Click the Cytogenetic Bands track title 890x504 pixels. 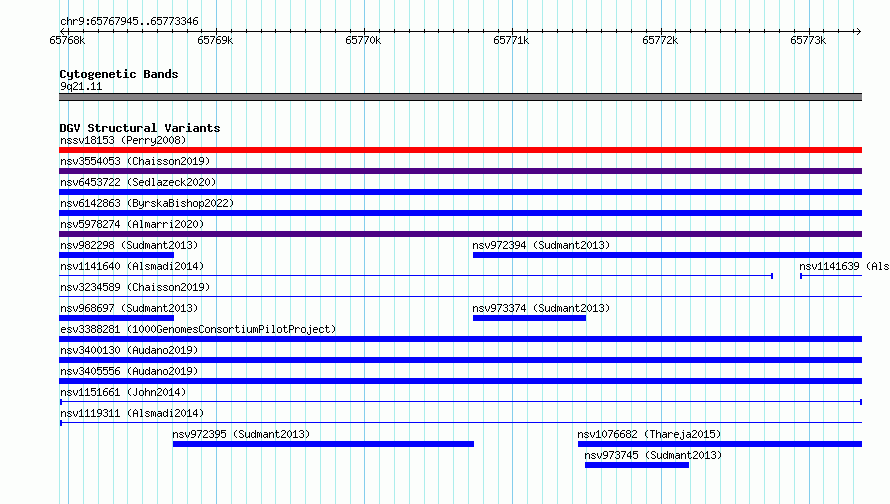click(x=119, y=74)
